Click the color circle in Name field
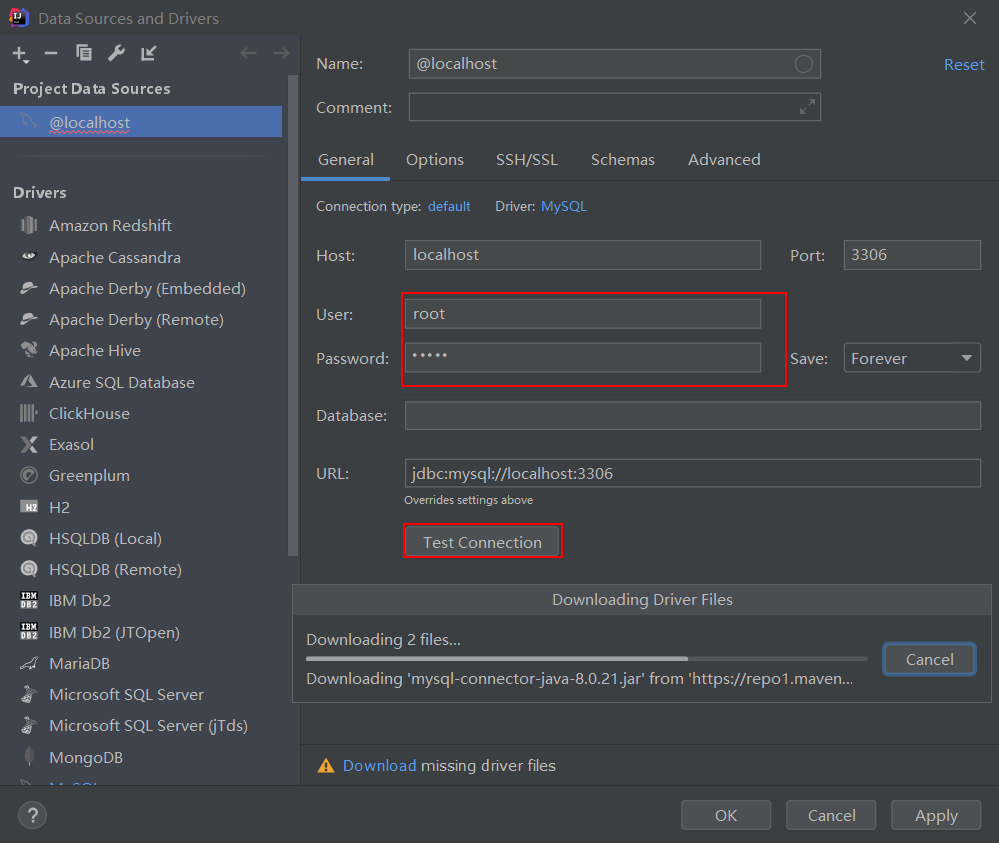999x843 pixels. pos(803,64)
